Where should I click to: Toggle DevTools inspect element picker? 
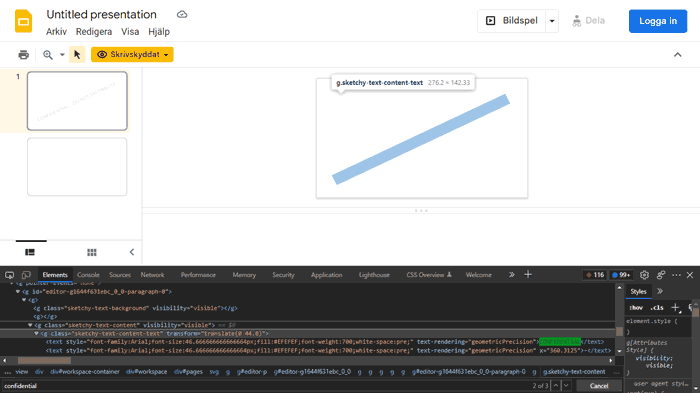pos(9,275)
